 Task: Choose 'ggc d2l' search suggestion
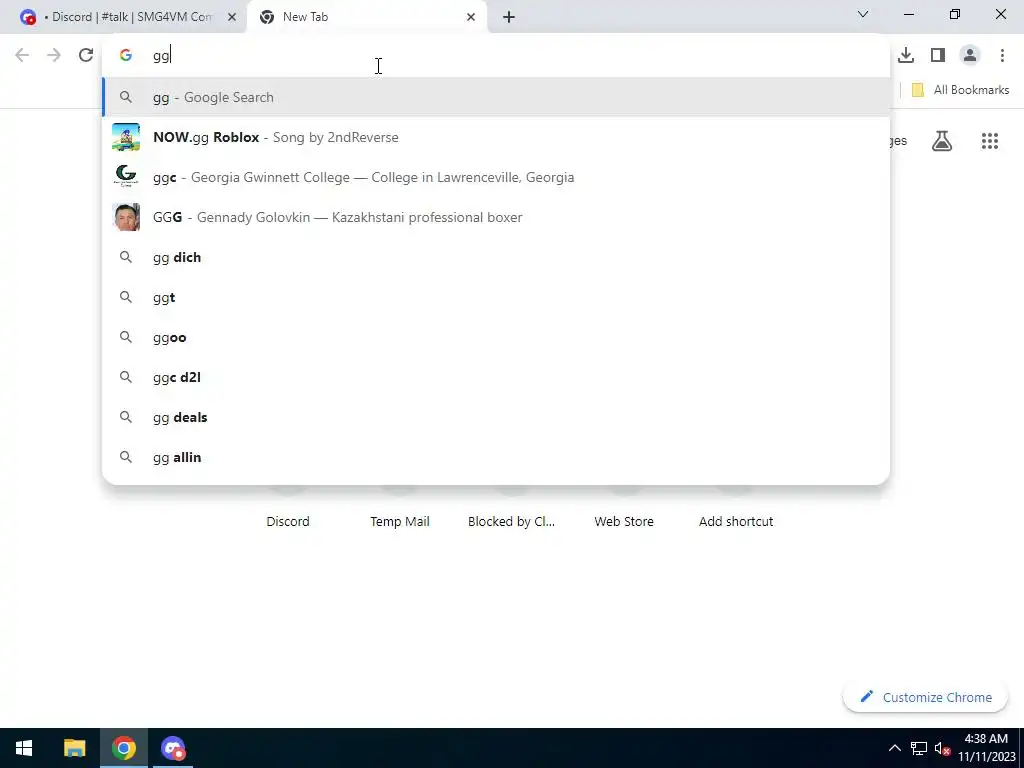point(496,377)
